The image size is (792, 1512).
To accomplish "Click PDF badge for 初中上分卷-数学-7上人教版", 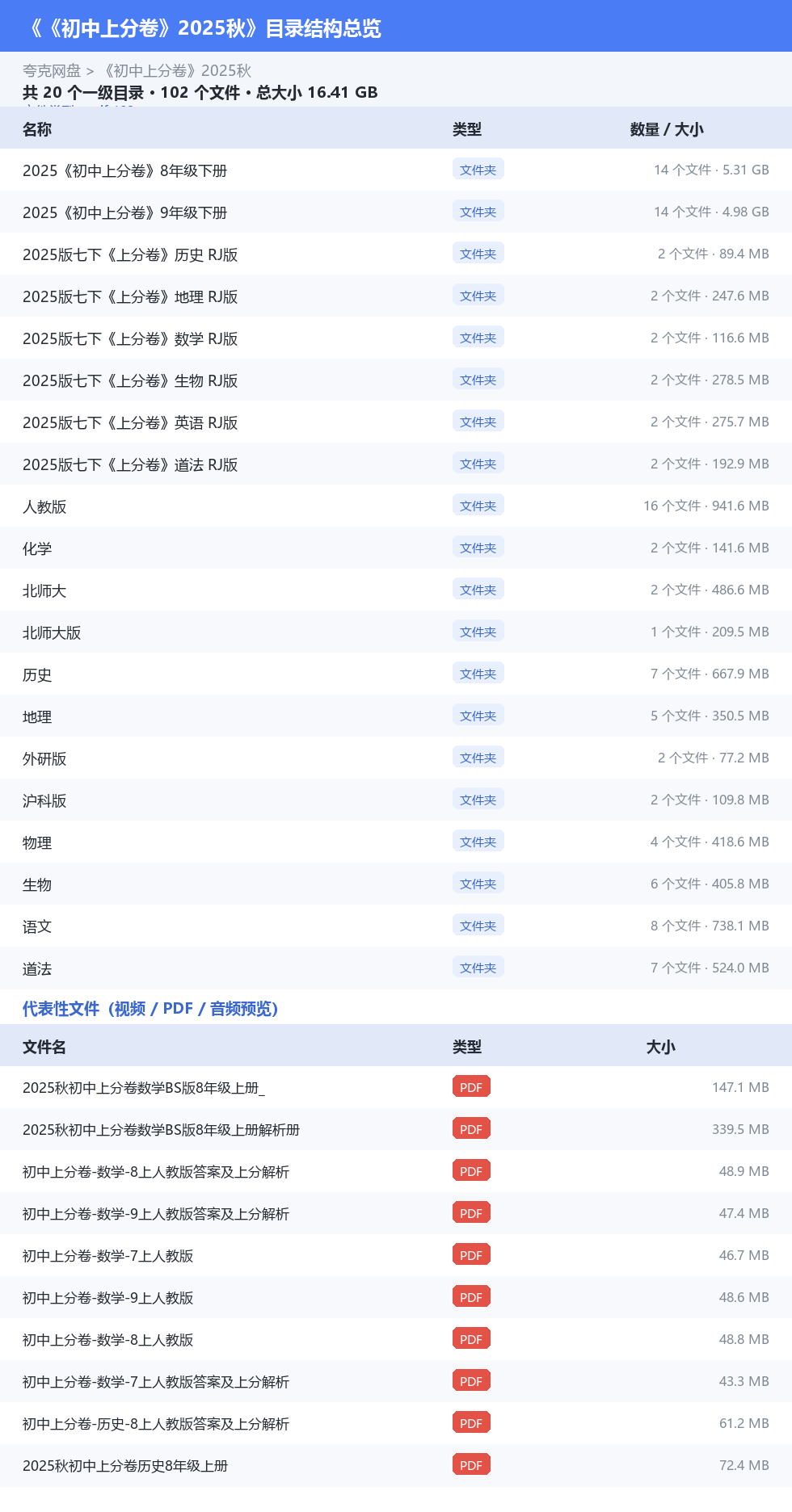I will 471,1255.
